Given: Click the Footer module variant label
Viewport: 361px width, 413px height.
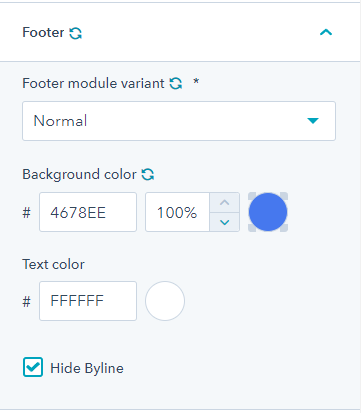Looking at the screenshot, I should pyautogui.click(x=93, y=83).
